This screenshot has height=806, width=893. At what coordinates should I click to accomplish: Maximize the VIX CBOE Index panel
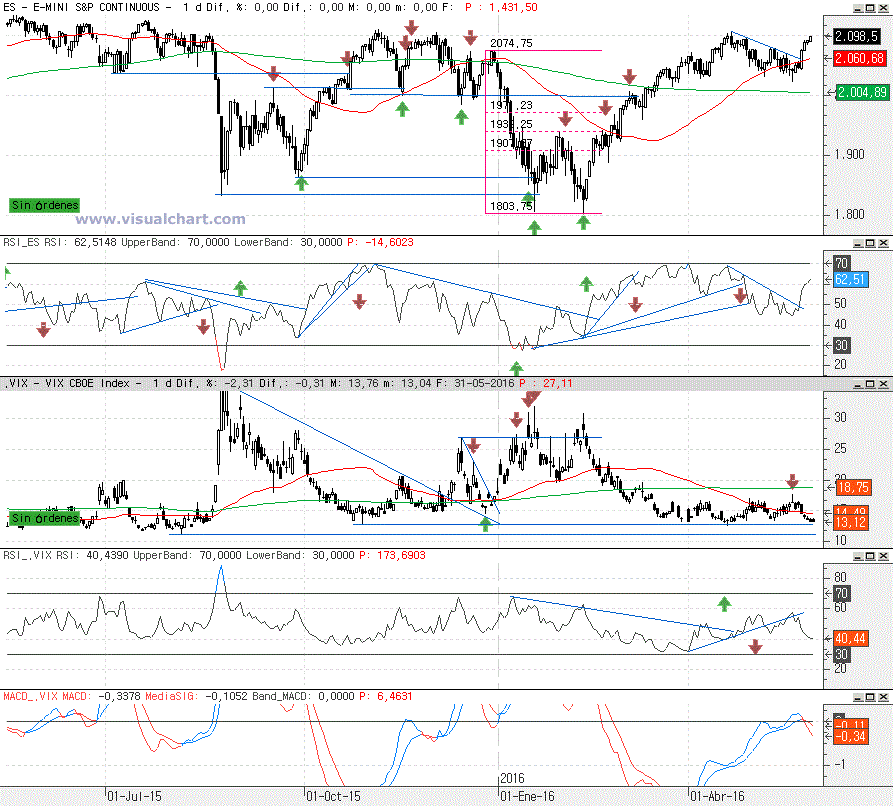pos(870,384)
